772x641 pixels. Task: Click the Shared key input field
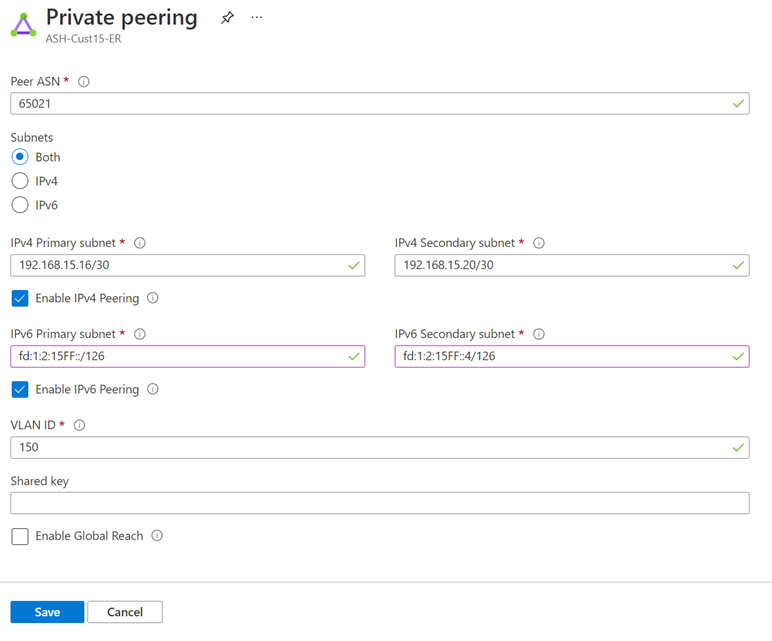click(x=380, y=503)
